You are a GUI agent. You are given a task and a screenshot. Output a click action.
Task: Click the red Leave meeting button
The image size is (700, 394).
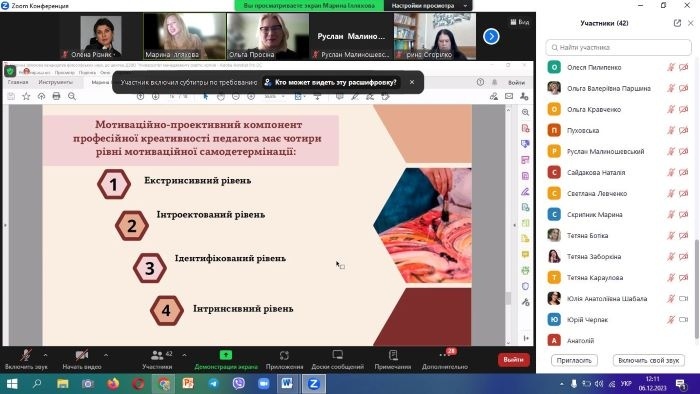[x=513, y=360]
